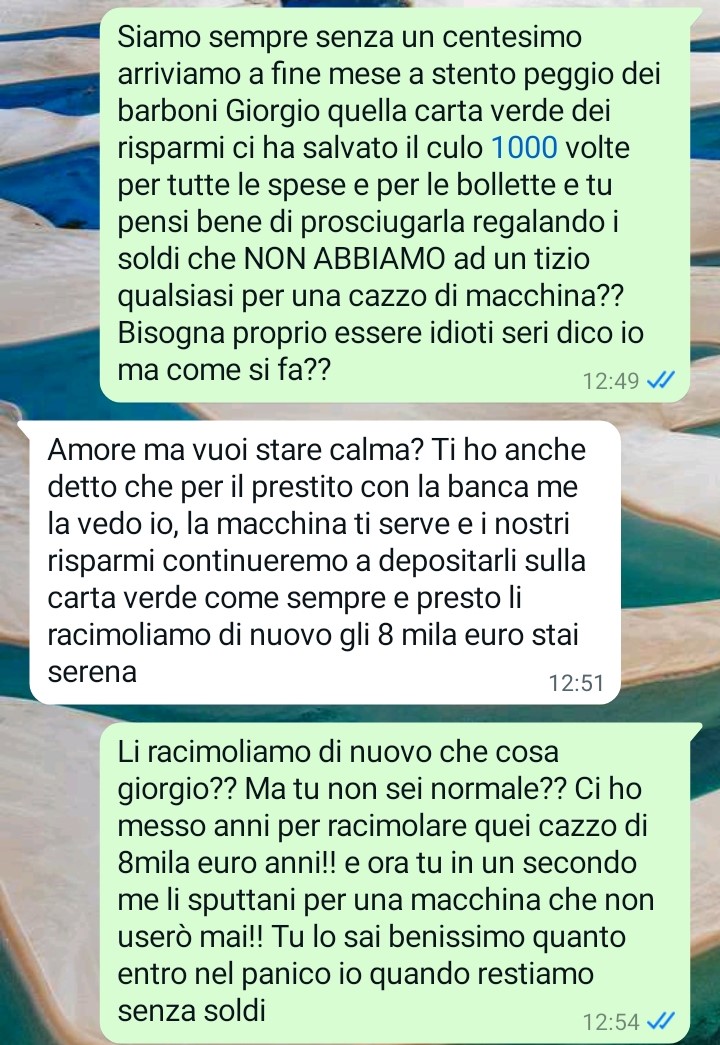Tap the closing words 'senza soldi'
The height and width of the screenshot is (1045, 720).
point(191,1011)
